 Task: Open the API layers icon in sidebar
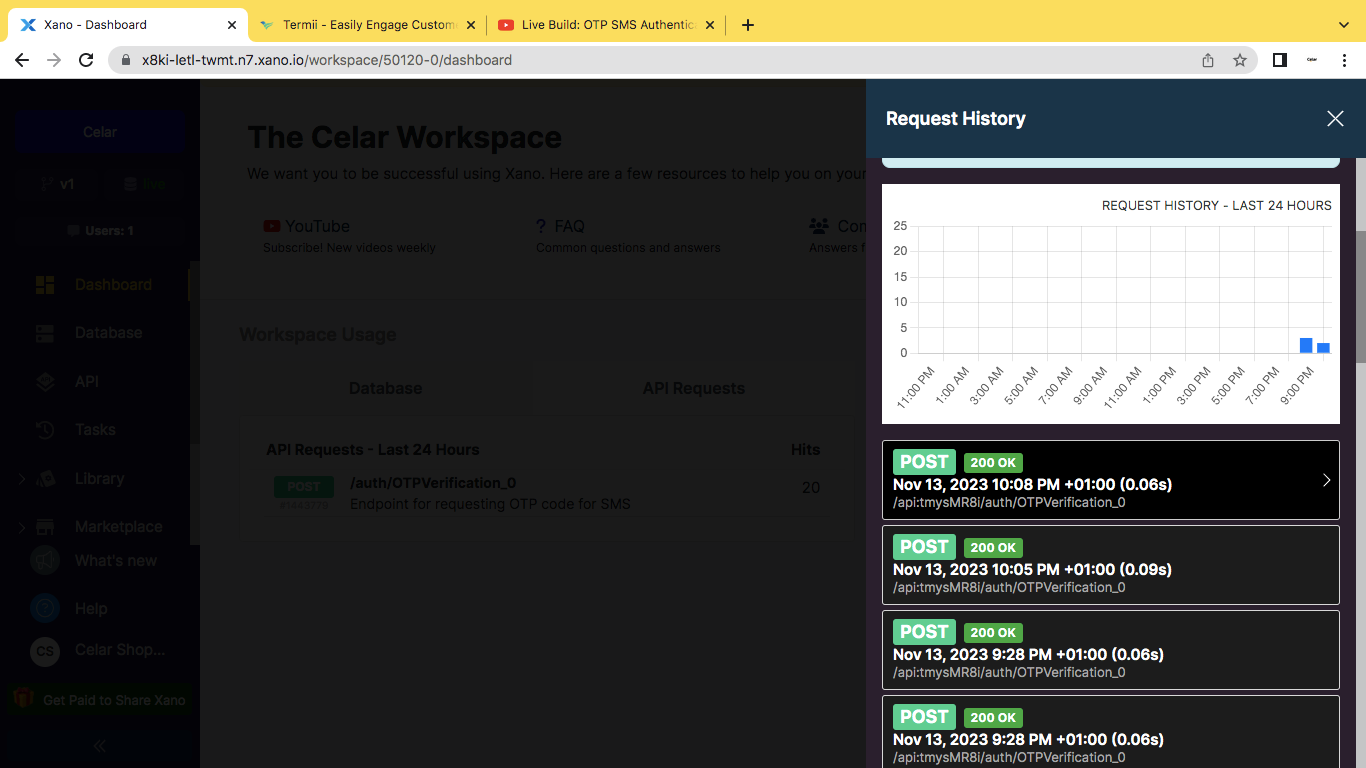tap(45, 382)
